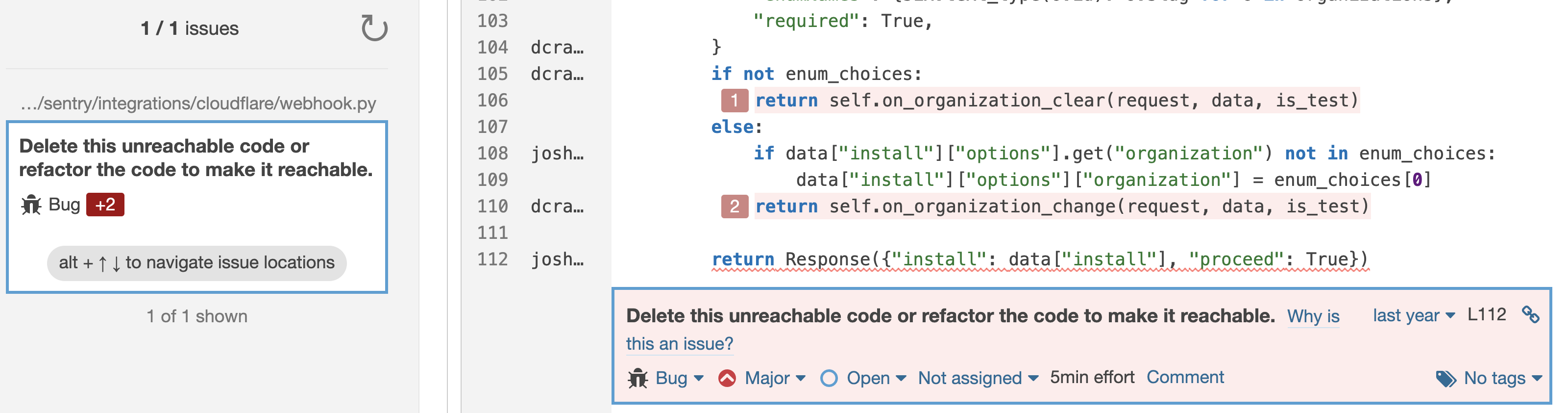Click the webhook.py file path header
1568x413 pixels.
[x=196, y=103]
